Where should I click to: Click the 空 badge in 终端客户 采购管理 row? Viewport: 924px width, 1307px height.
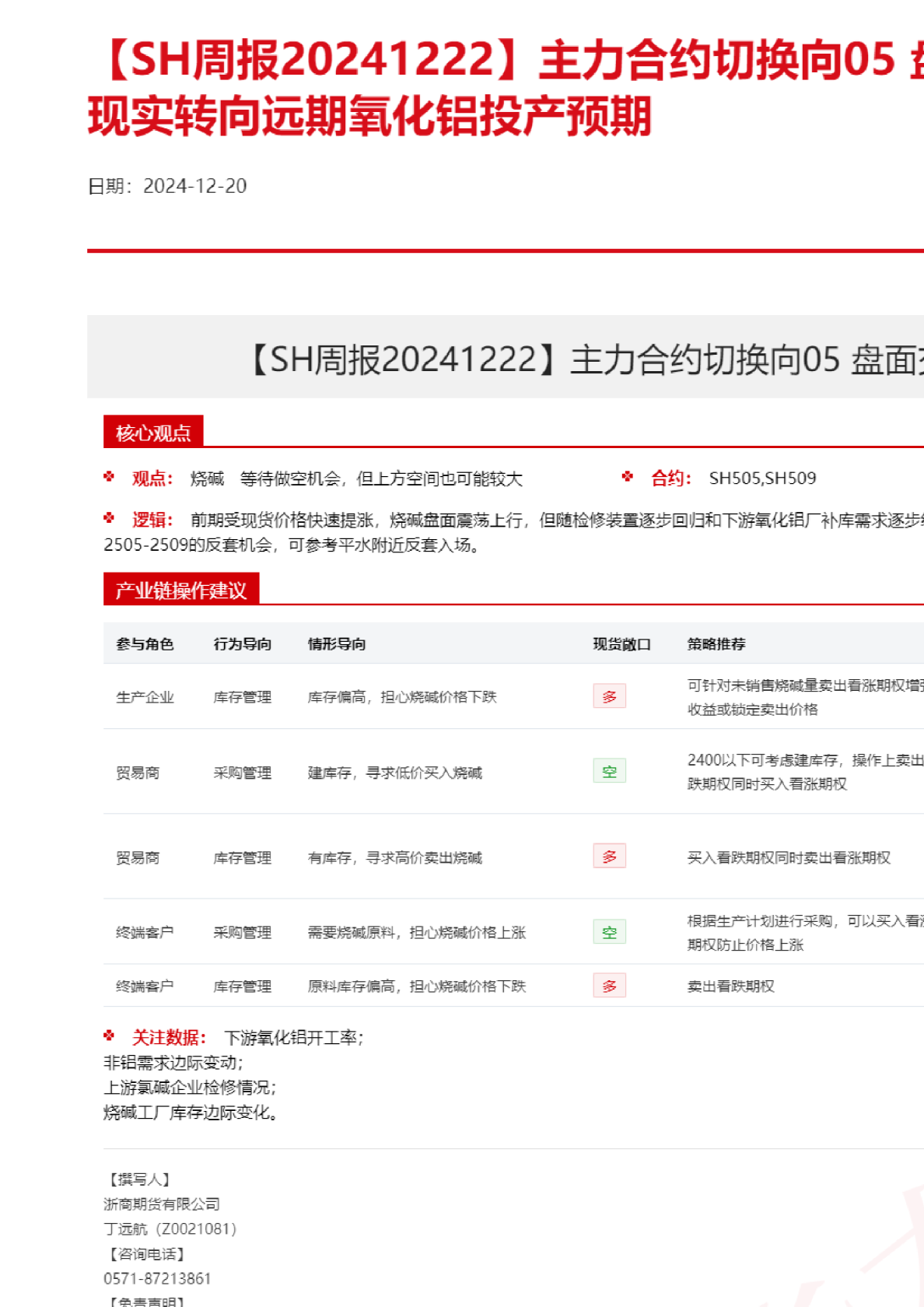tap(609, 932)
